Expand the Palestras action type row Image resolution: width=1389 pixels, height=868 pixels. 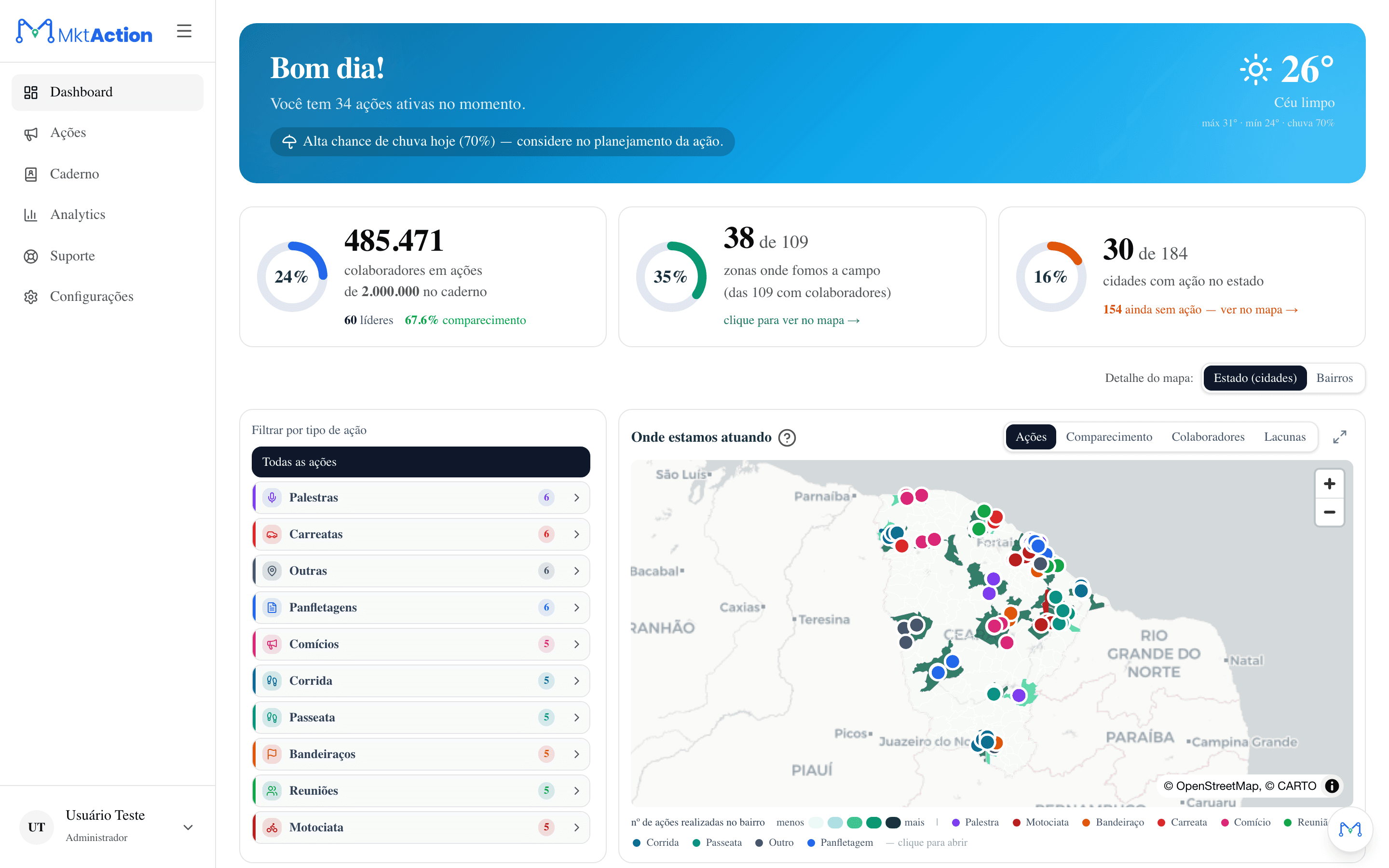tap(421, 497)
